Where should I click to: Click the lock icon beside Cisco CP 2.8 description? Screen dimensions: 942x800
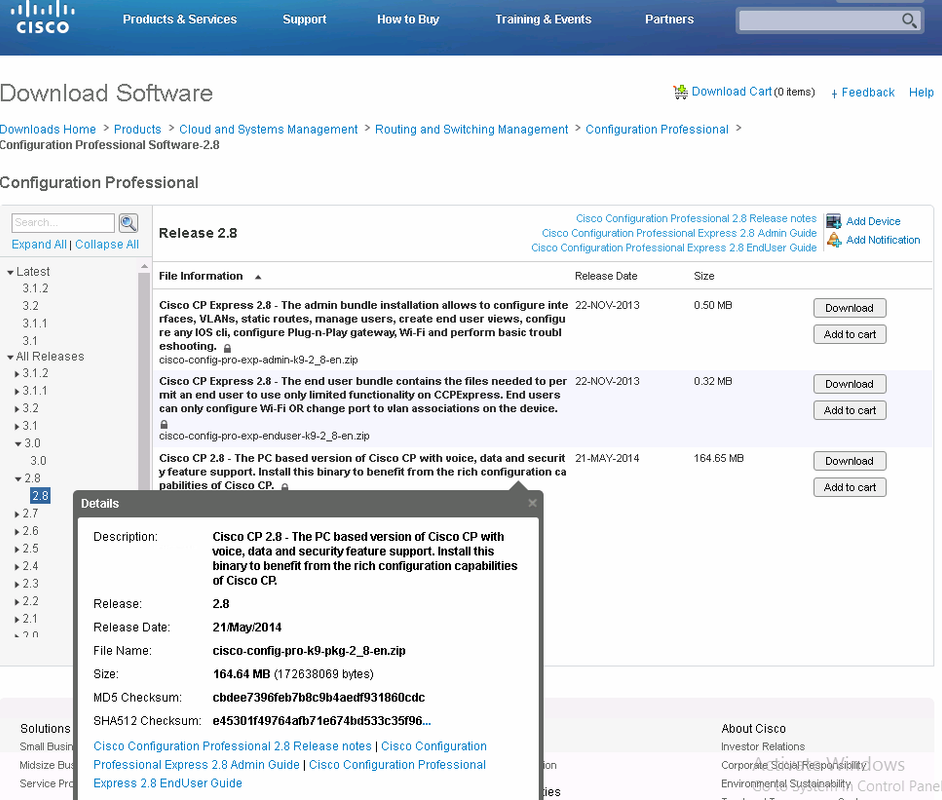point(285,486)
